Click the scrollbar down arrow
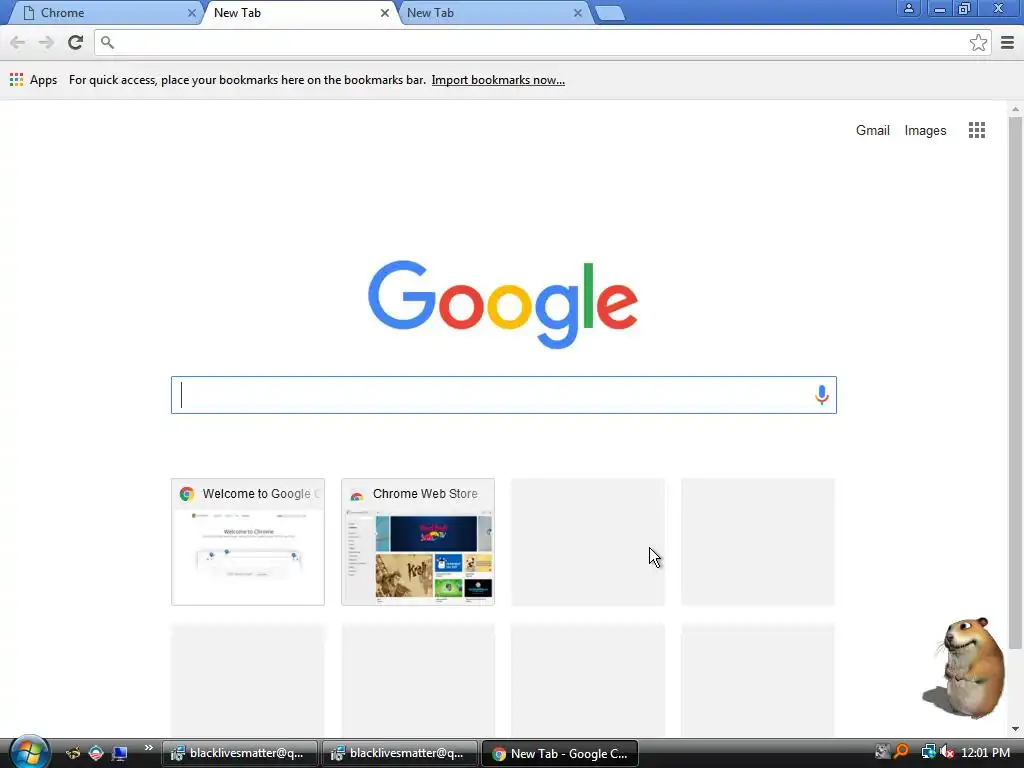The width and height of the screenshot is (1024, 768). 1015,729
